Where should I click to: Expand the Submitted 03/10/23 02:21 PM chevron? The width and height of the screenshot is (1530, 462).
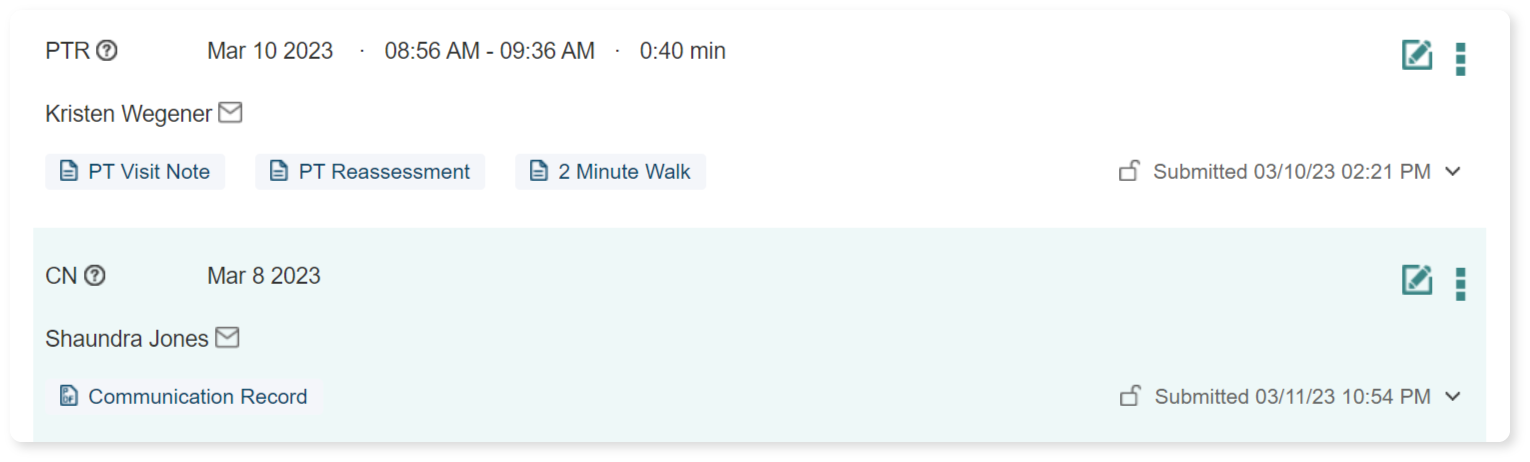click(1453, 171)
